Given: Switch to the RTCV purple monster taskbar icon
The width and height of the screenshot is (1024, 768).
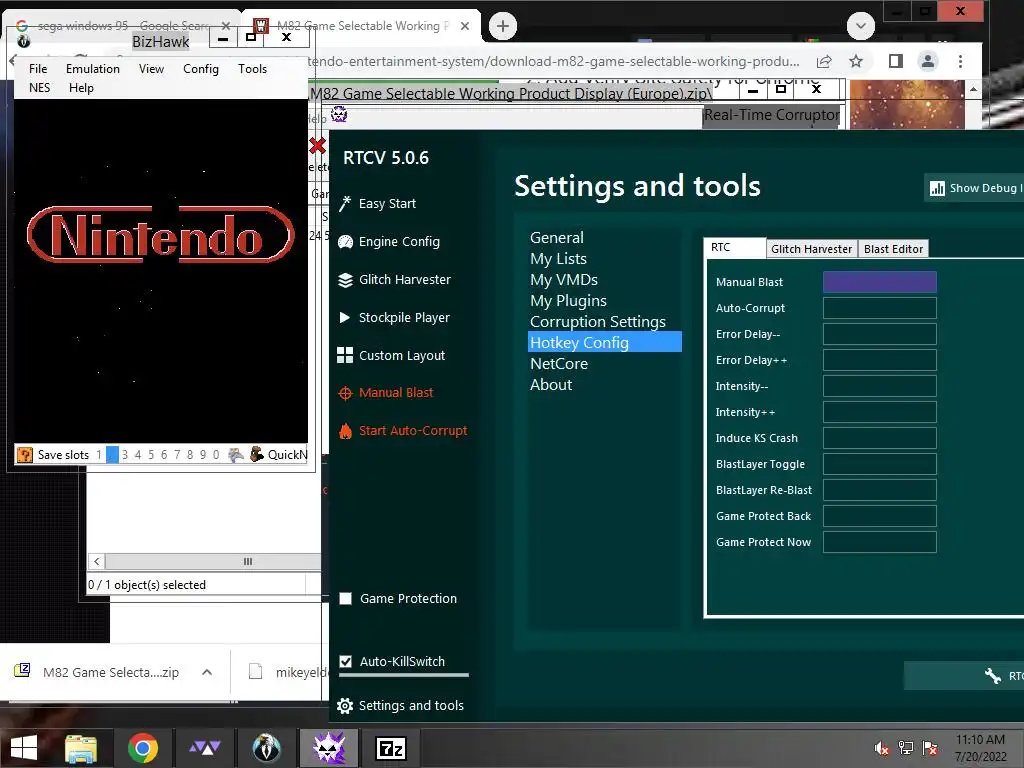Looking at the screenshot, I should point(329,748).
